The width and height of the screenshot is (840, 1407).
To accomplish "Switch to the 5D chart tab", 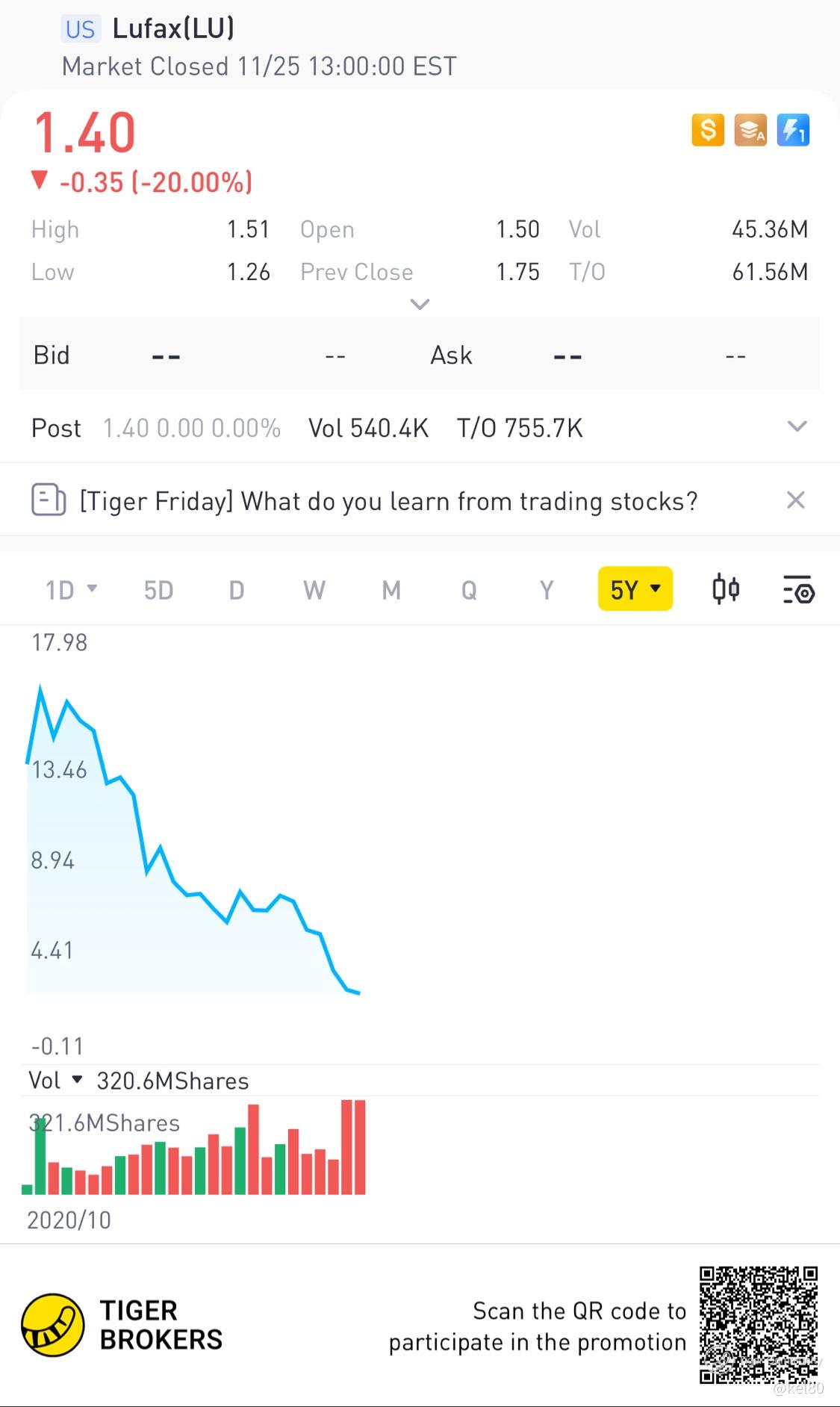I will click(x=158, y=590).
